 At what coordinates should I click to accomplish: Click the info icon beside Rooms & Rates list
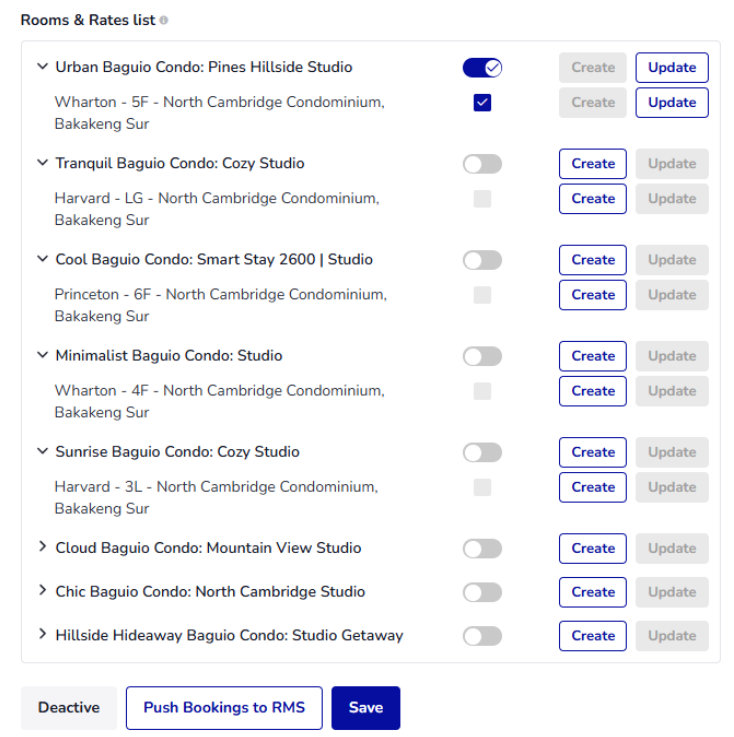(164, 20)
